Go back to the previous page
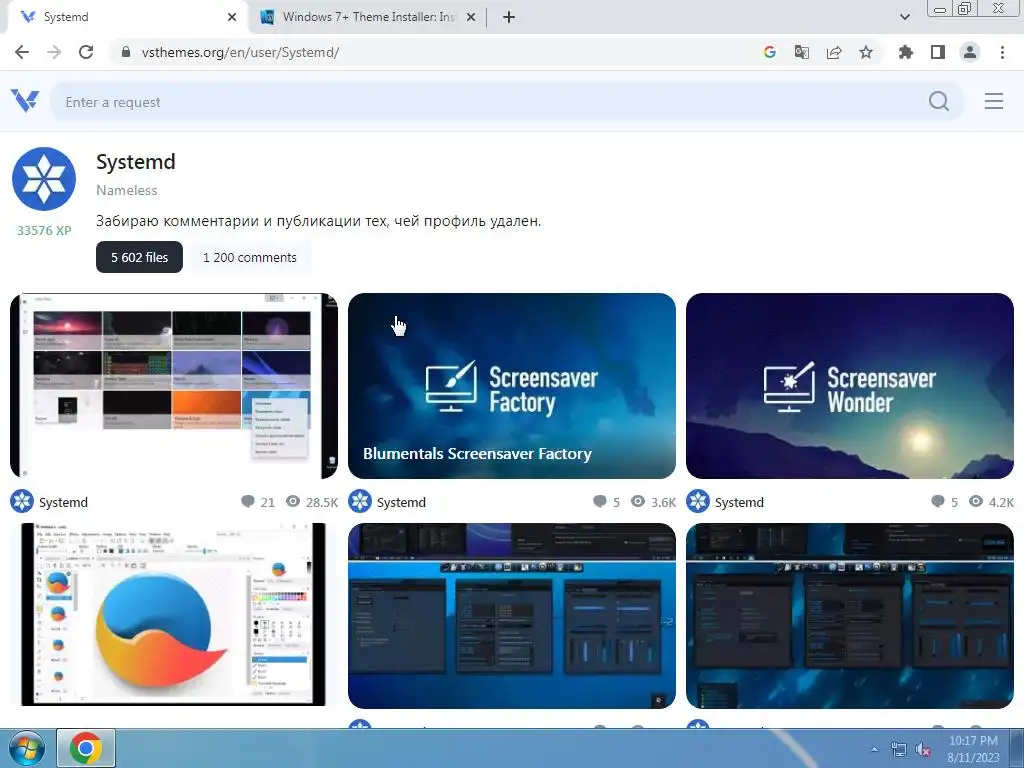Viewport: 1024px width, 768px height. (x=22, y=52)
